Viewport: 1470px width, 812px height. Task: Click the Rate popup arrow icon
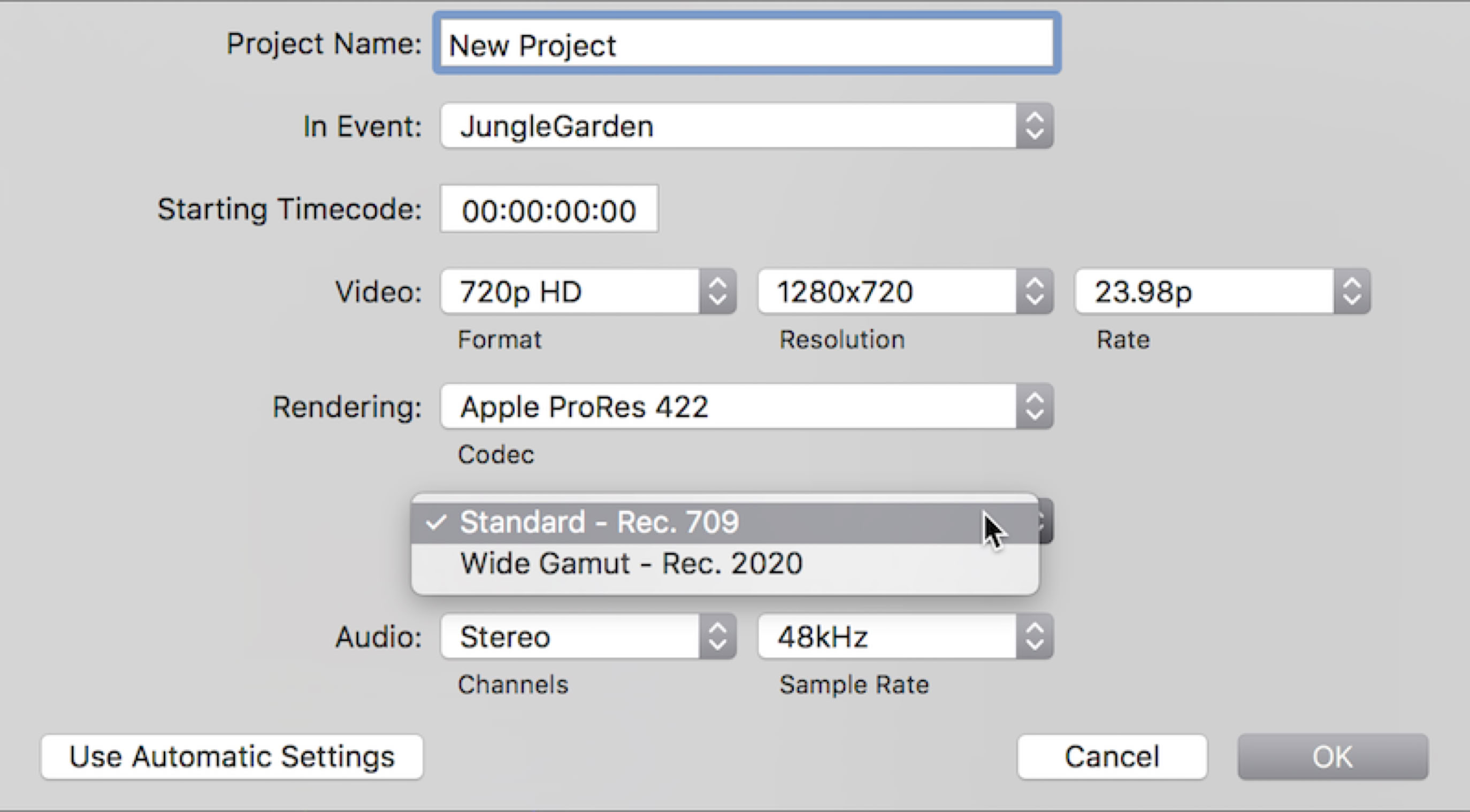[x=1352, y=292]
